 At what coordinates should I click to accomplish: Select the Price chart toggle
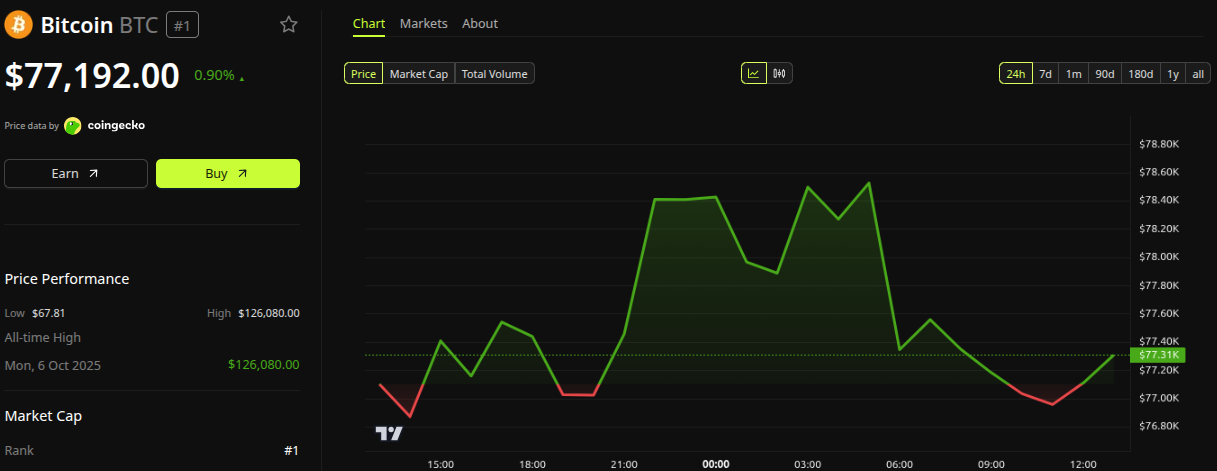tap(364, 73)
